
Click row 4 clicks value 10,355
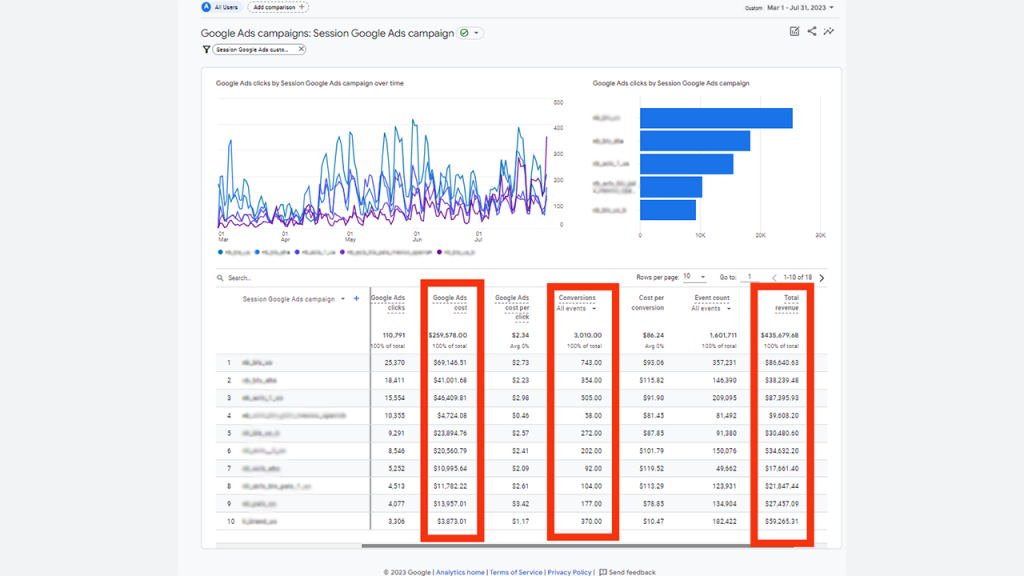tap(395, 415)
